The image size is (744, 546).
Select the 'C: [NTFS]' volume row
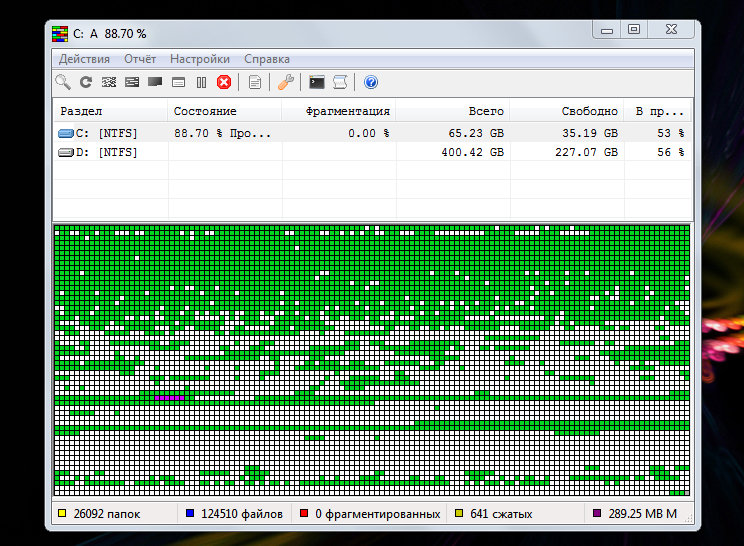click(372, 133)
